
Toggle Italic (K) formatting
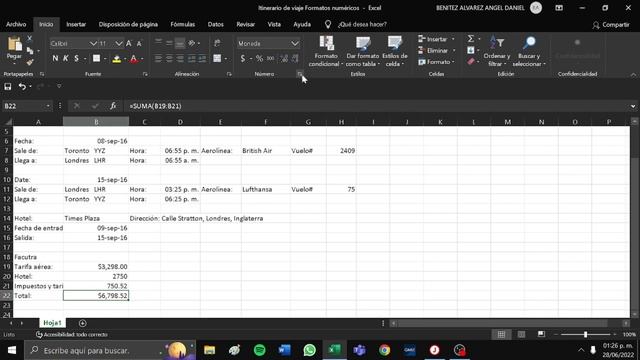(66, 59)
